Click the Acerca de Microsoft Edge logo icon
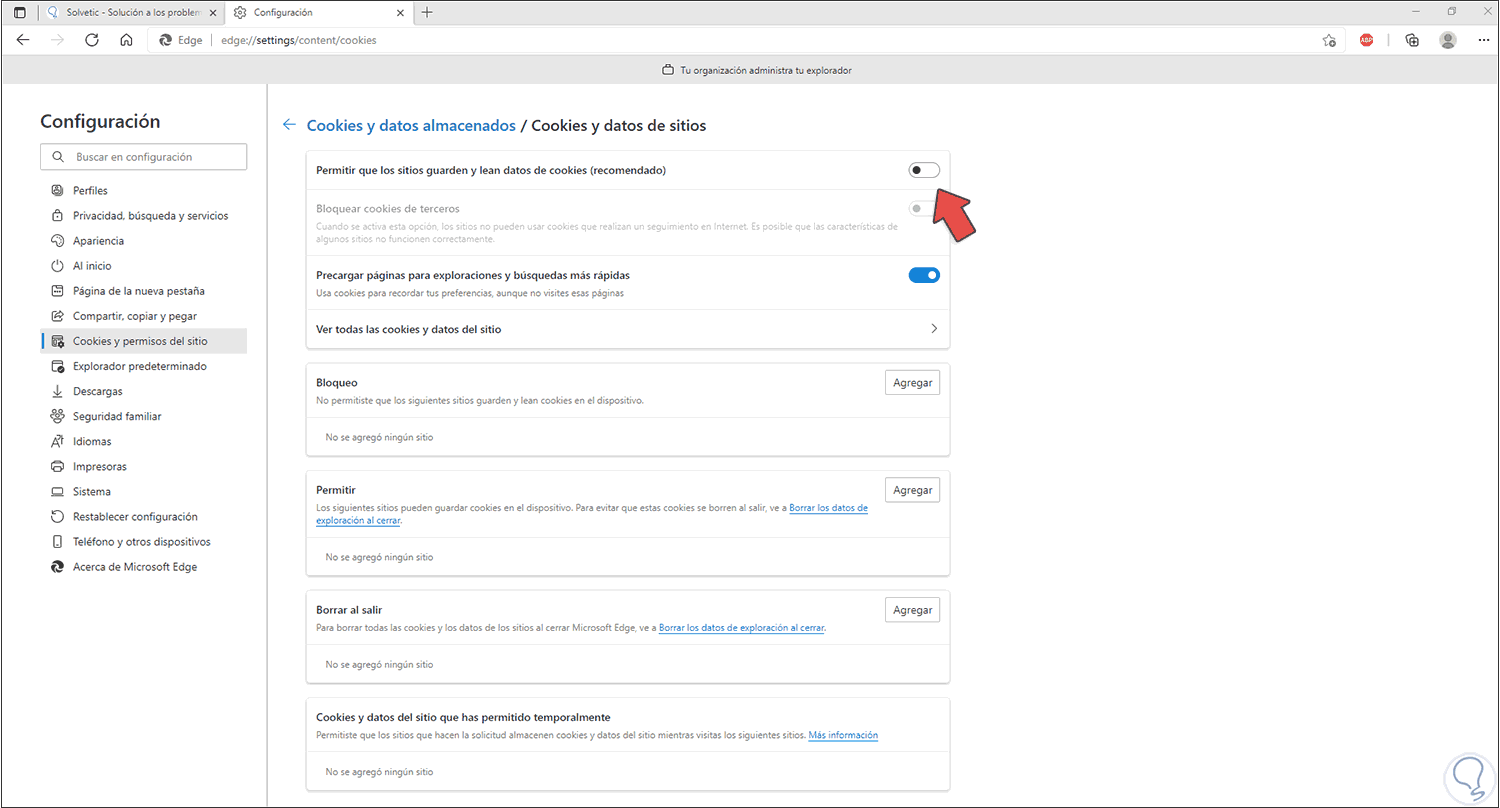The width and height of the screenshot is (1500, 808). coord(57,567)
